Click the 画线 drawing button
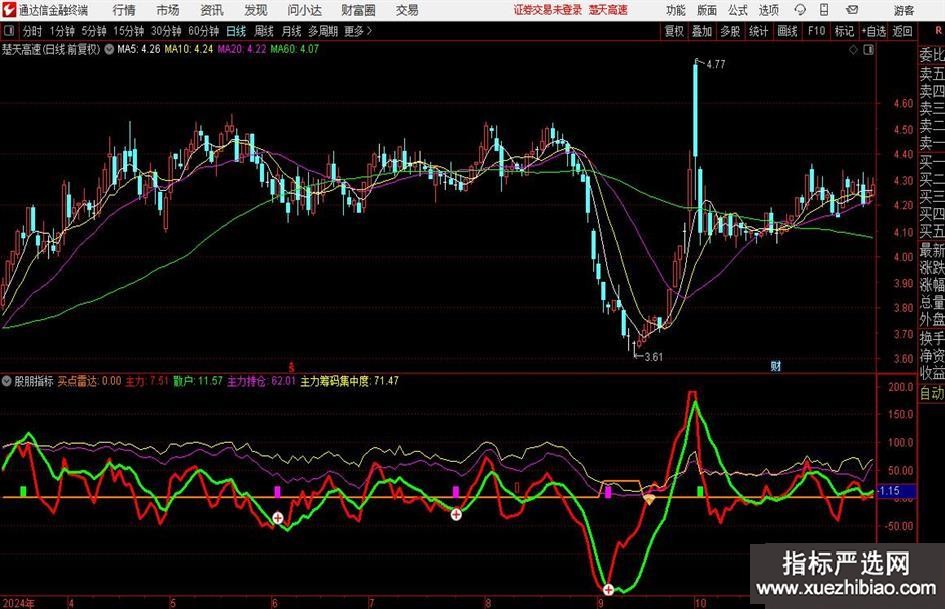945x609 pixels. point(787,31)
